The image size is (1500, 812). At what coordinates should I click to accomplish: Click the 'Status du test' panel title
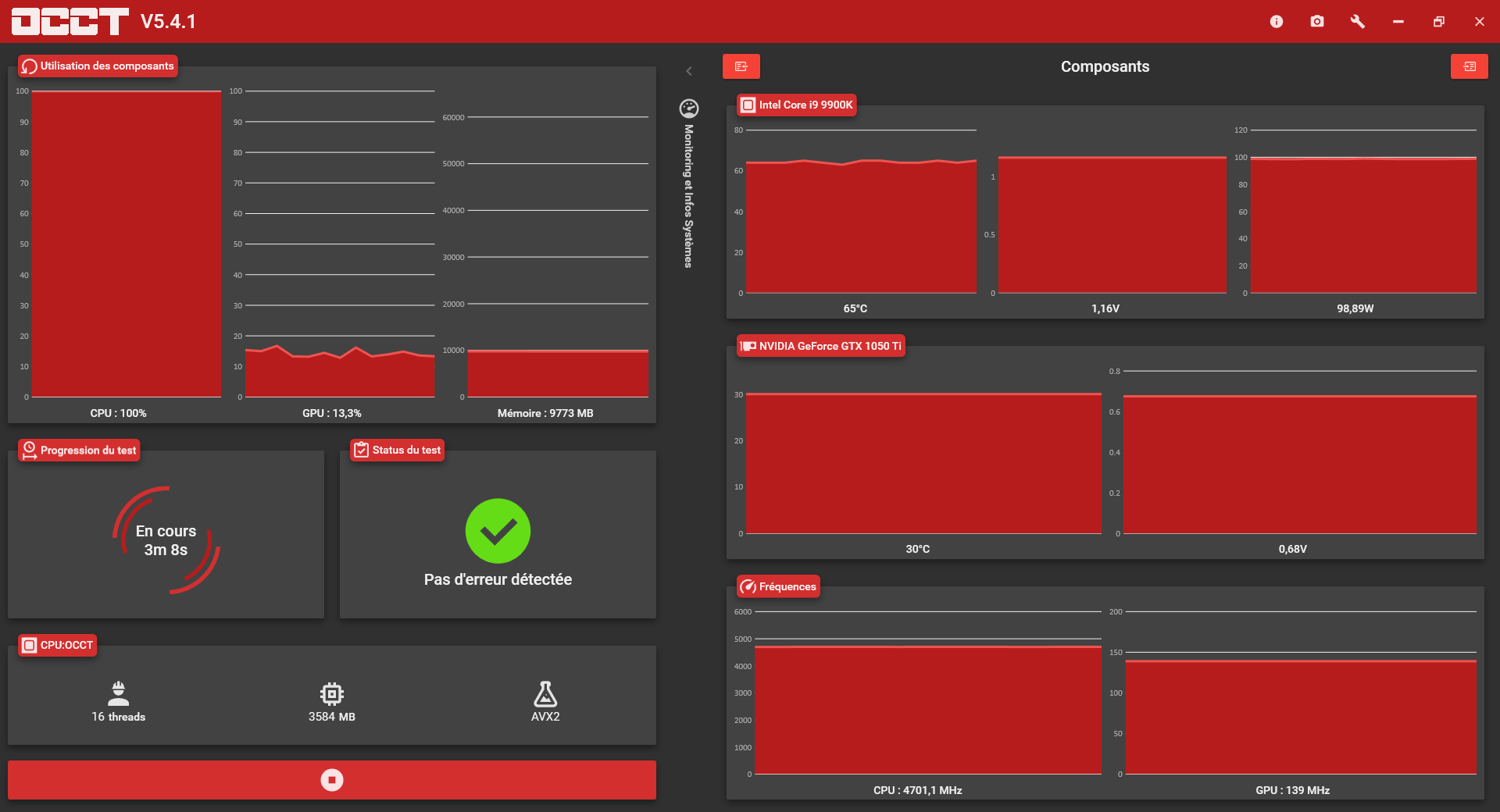click(x=406, y=450)
